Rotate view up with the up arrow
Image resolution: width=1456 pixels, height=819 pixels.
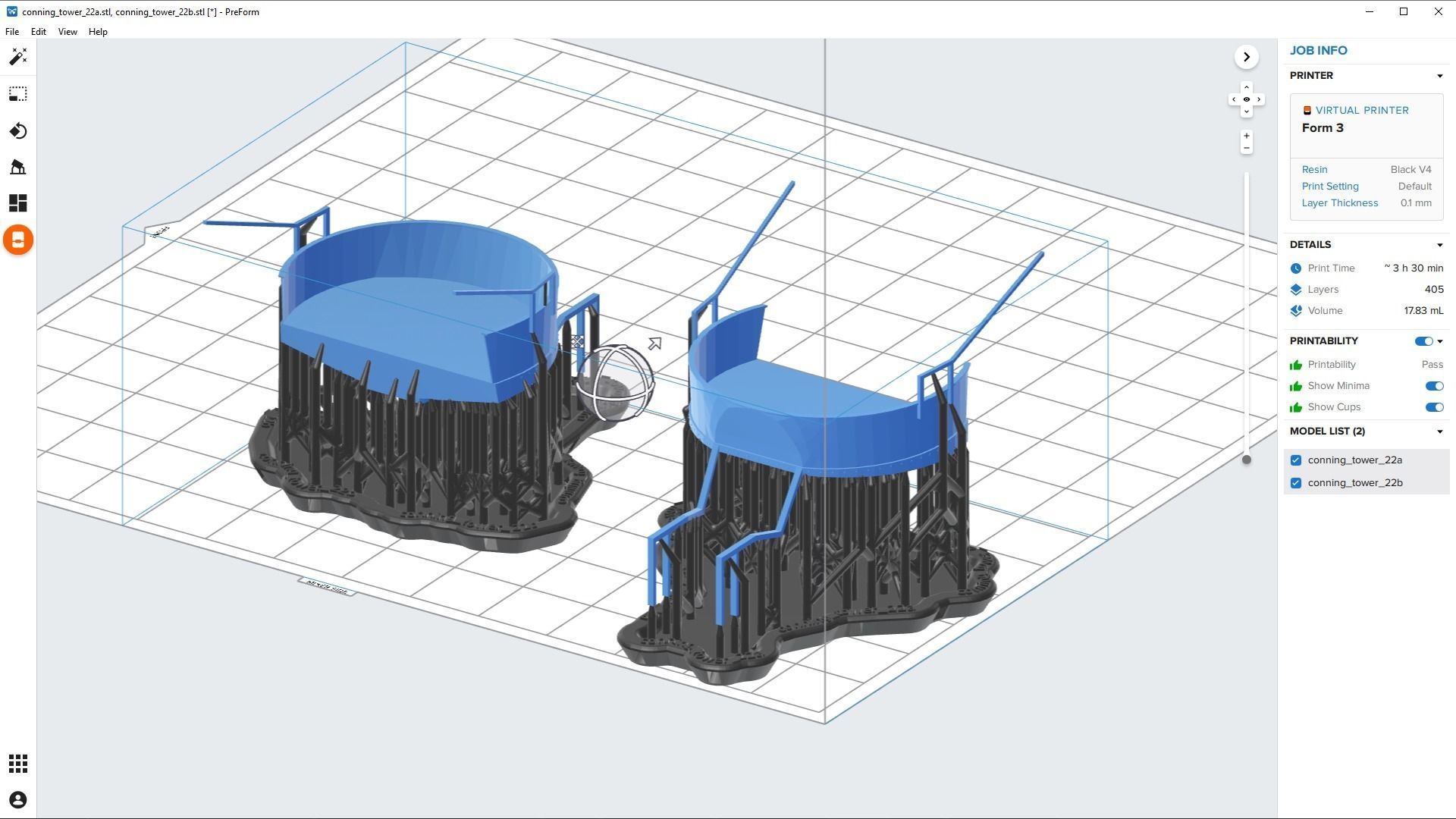point(1247,87)
